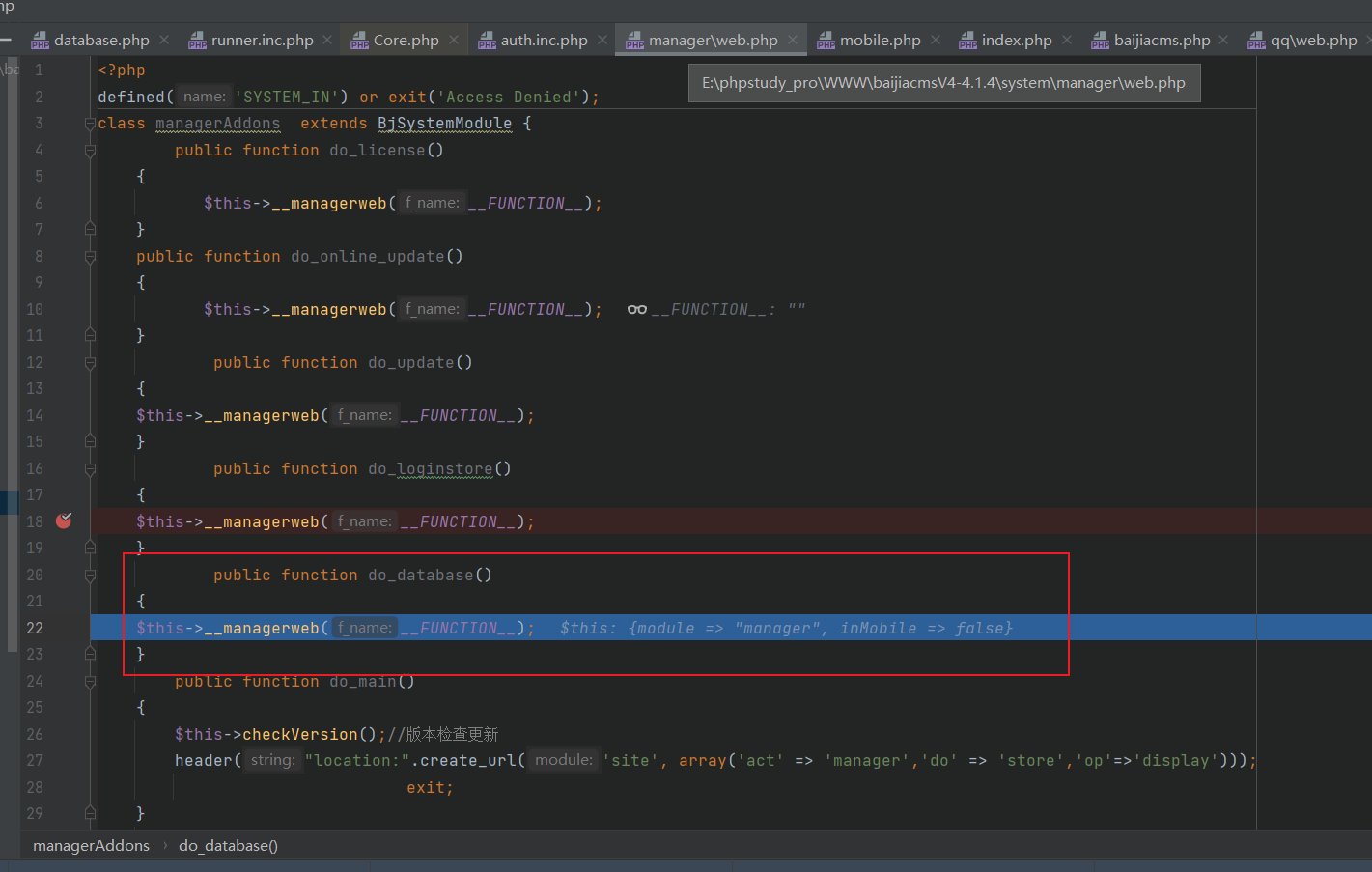Click the f_name parameter hint on line 22

365,628
